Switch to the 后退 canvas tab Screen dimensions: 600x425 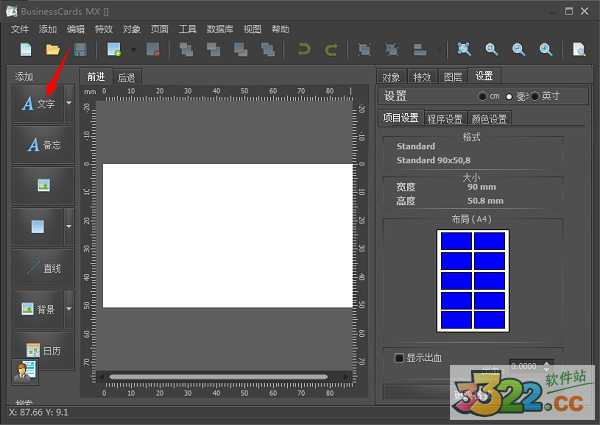pos(127,78)
